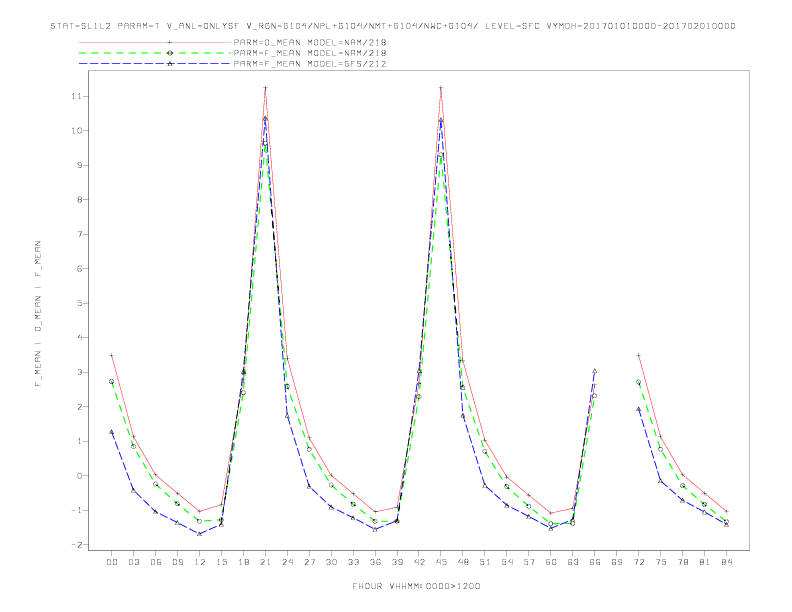Click y-axis tick label 10
This screenshot has width=792, height=612.
pos(77,130)
